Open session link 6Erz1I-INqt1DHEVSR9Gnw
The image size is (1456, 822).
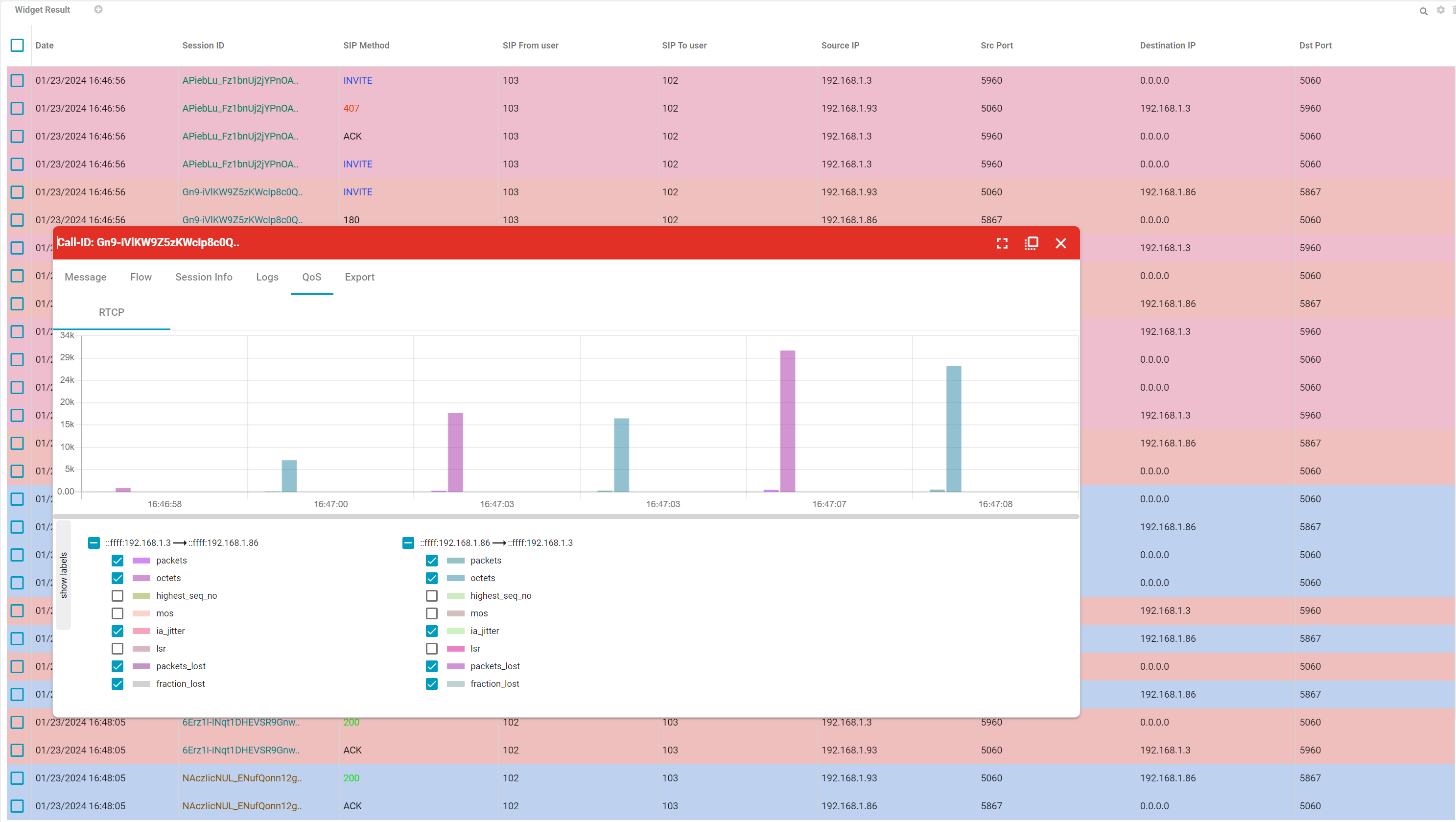tap(241, 722)
